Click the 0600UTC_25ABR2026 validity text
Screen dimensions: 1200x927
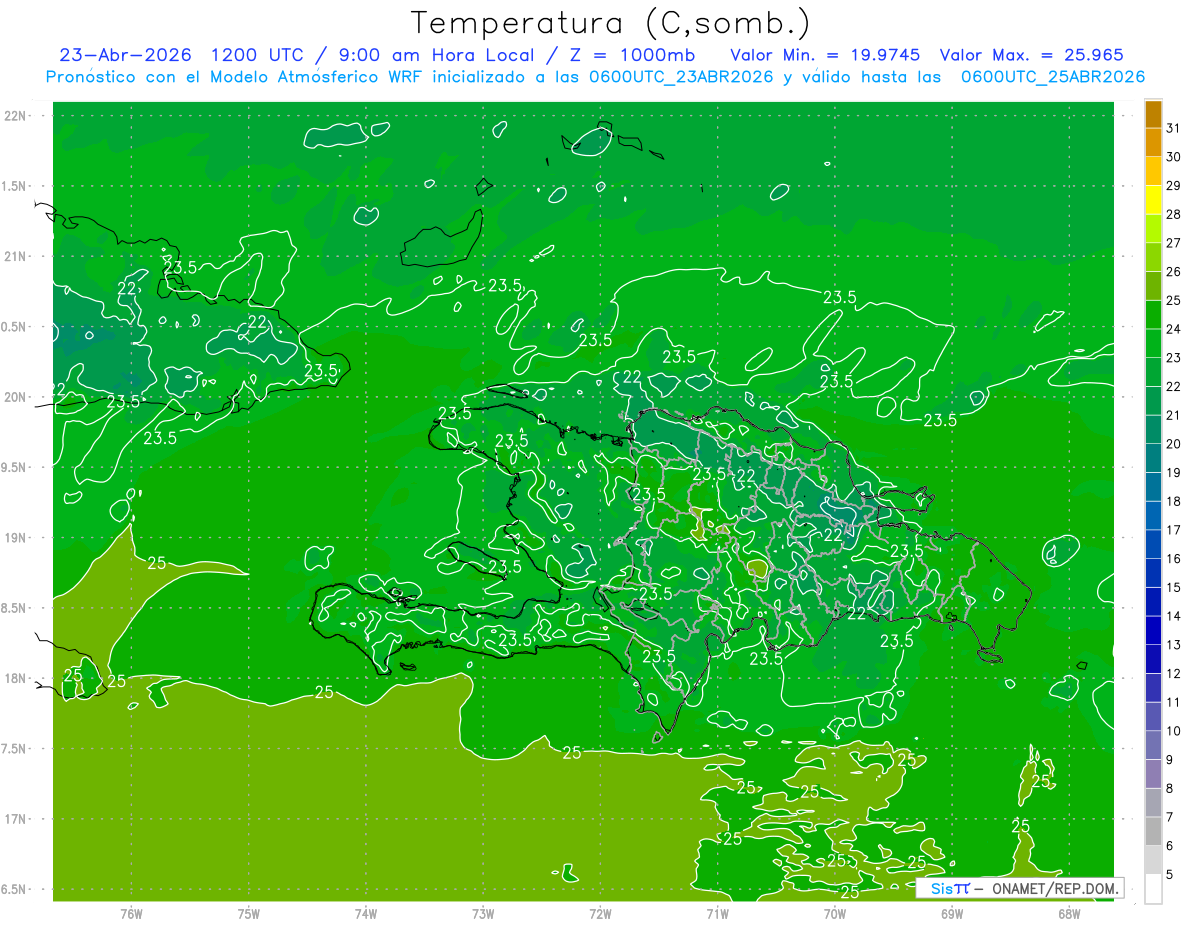point(1053,77)
